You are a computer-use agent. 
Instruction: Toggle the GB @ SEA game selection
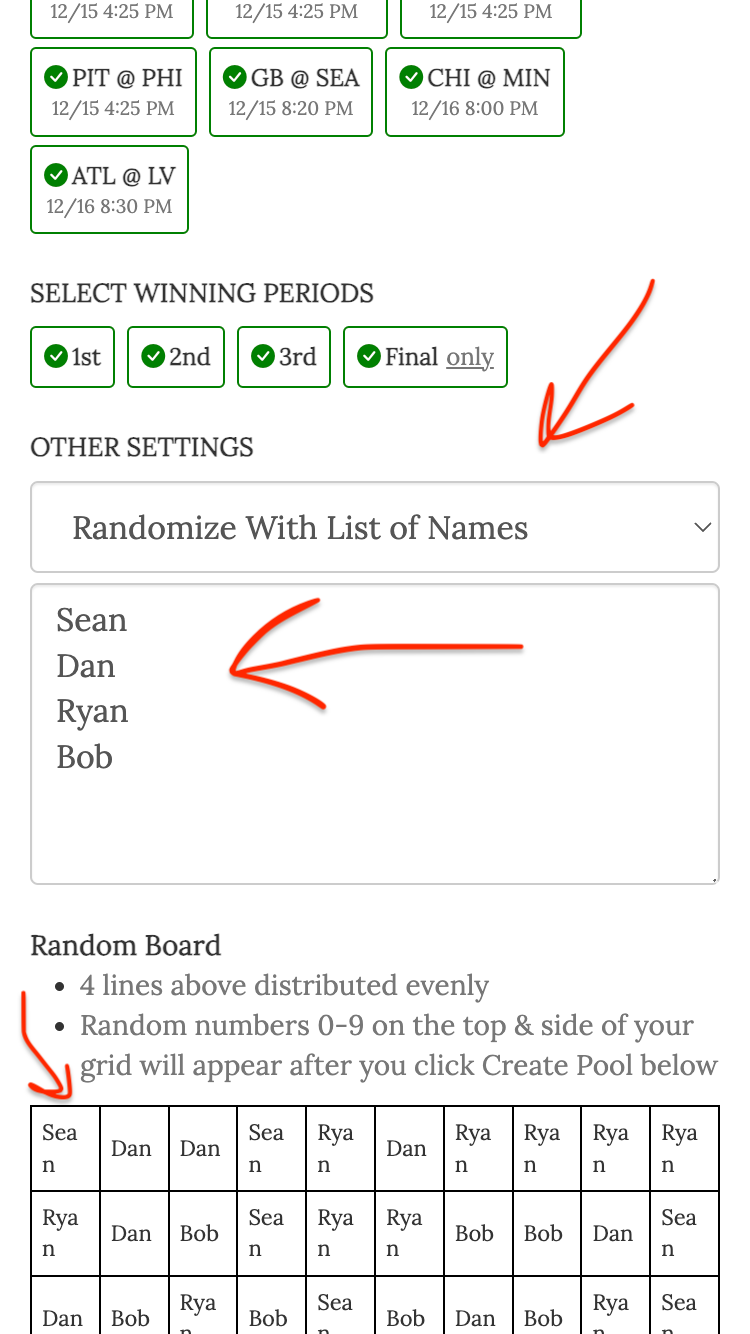coord(291,92)
